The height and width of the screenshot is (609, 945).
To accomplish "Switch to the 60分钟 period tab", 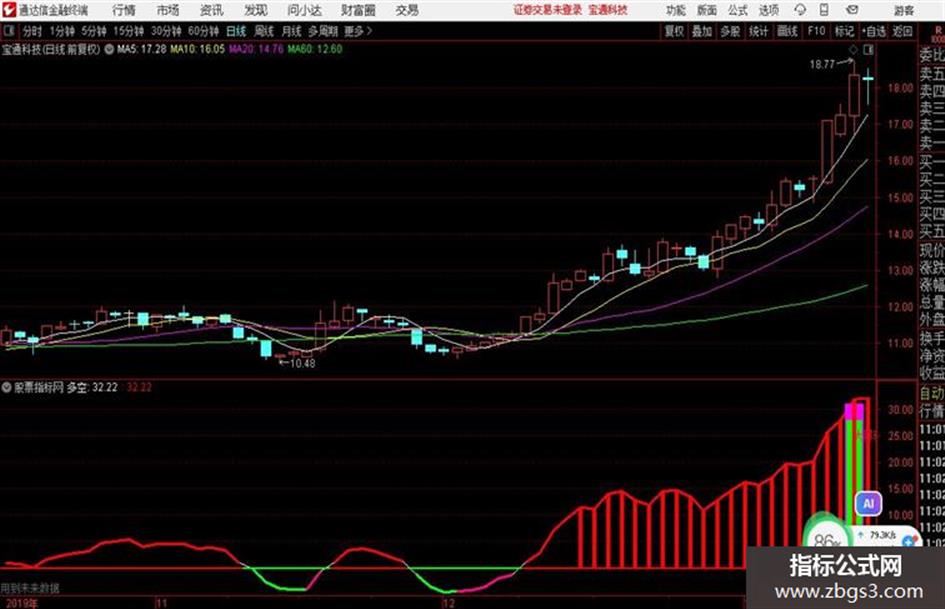I will coord(204,31).
